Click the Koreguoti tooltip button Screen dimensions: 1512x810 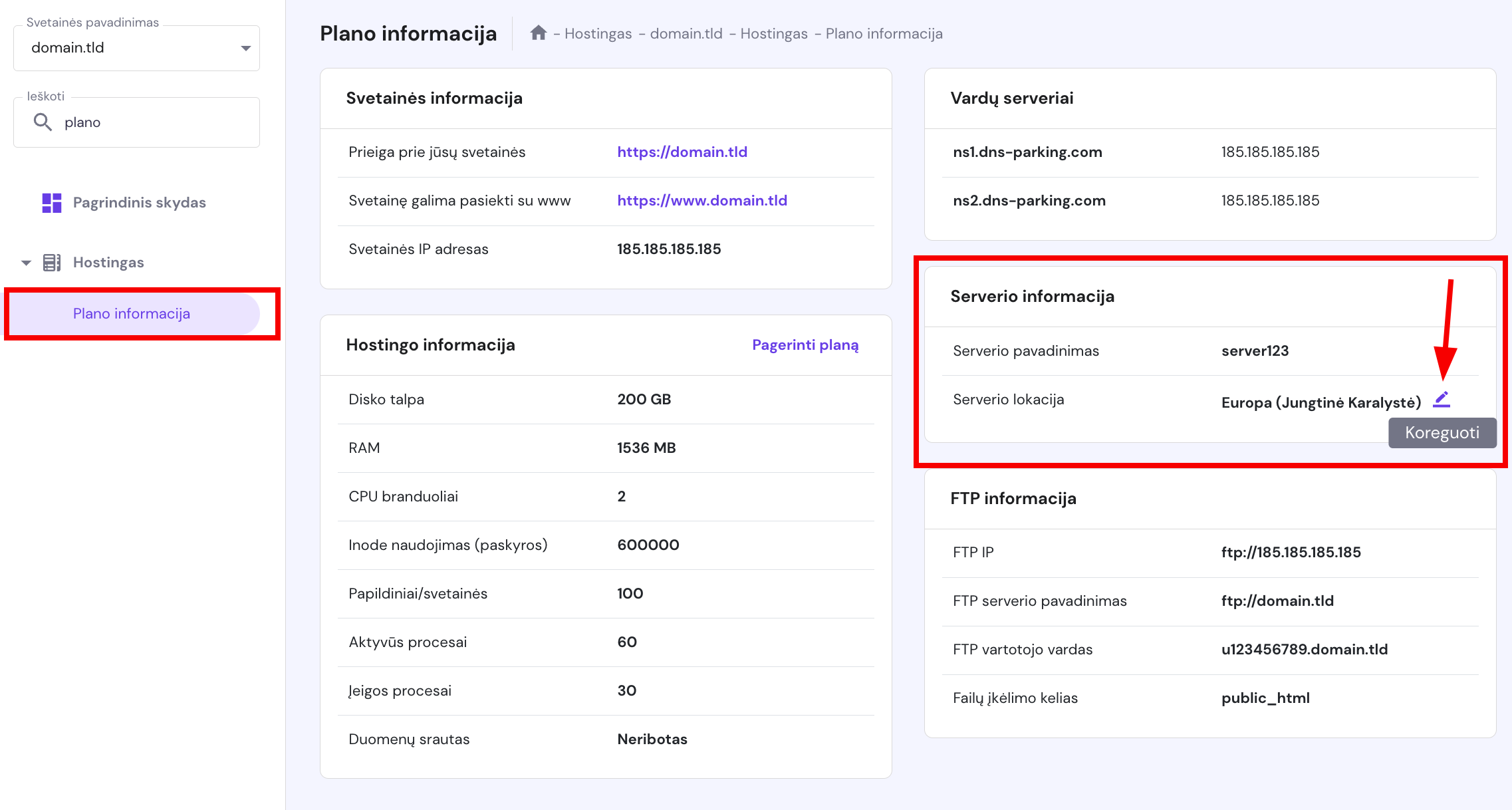(x=1442, y=432)
